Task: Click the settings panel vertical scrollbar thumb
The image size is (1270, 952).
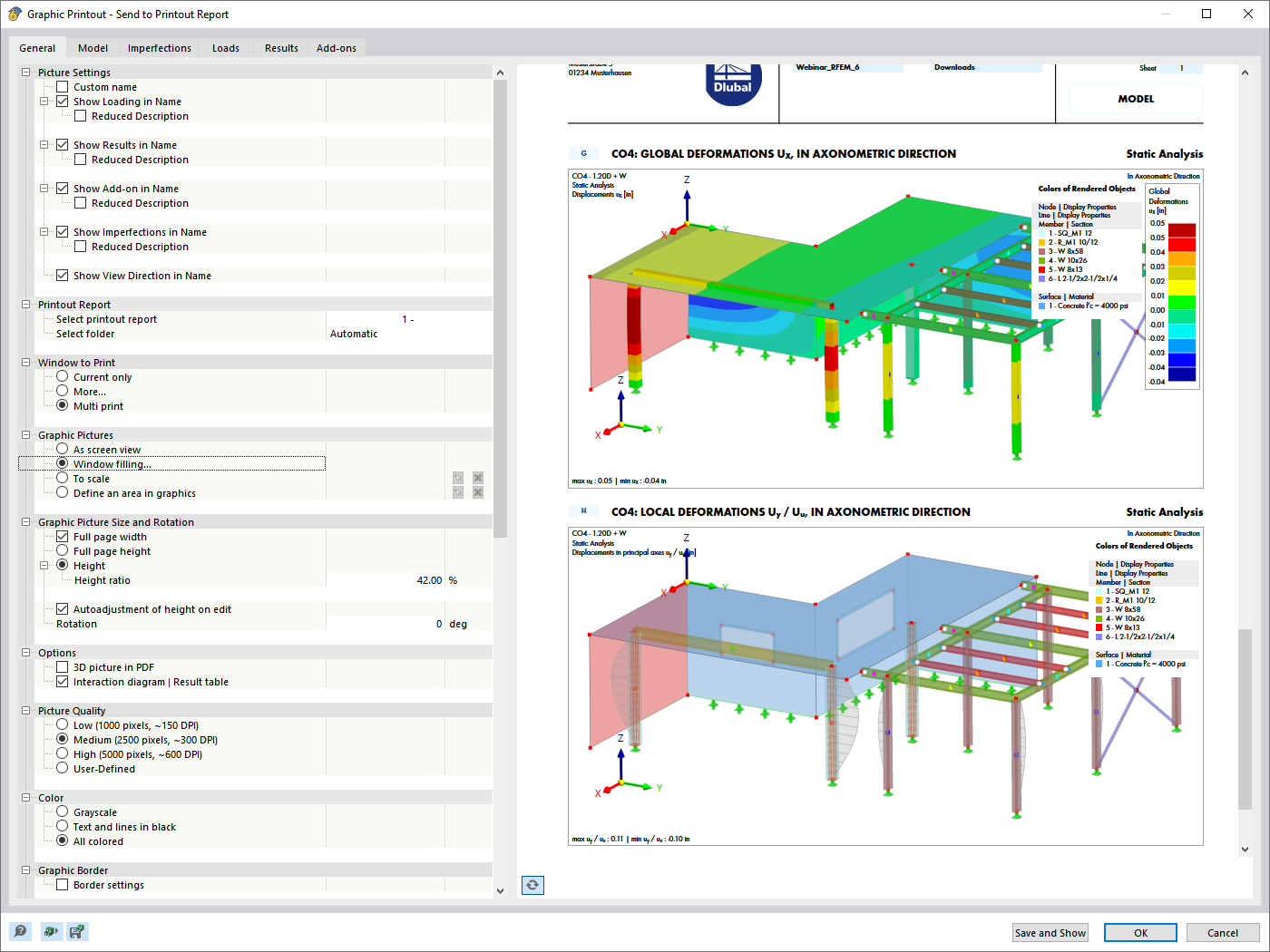Action: click(x=500, y=308)
